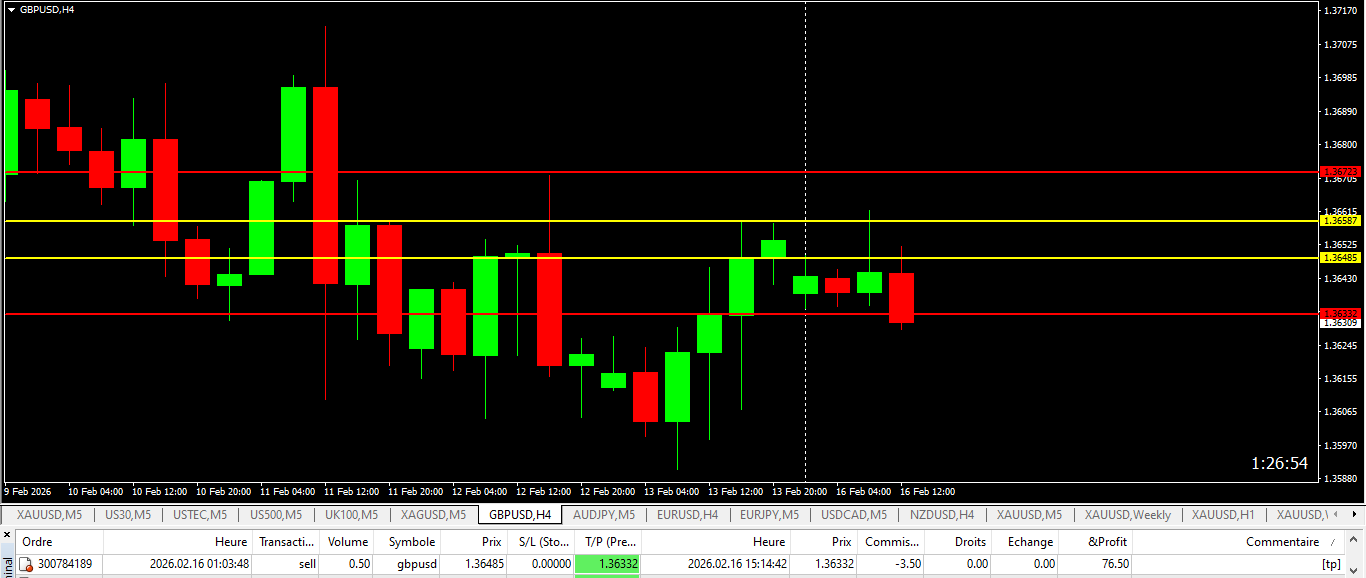Open the UK100,M5 chart tab
This screenshot has height=578, width=1366.
click(351, 515)
